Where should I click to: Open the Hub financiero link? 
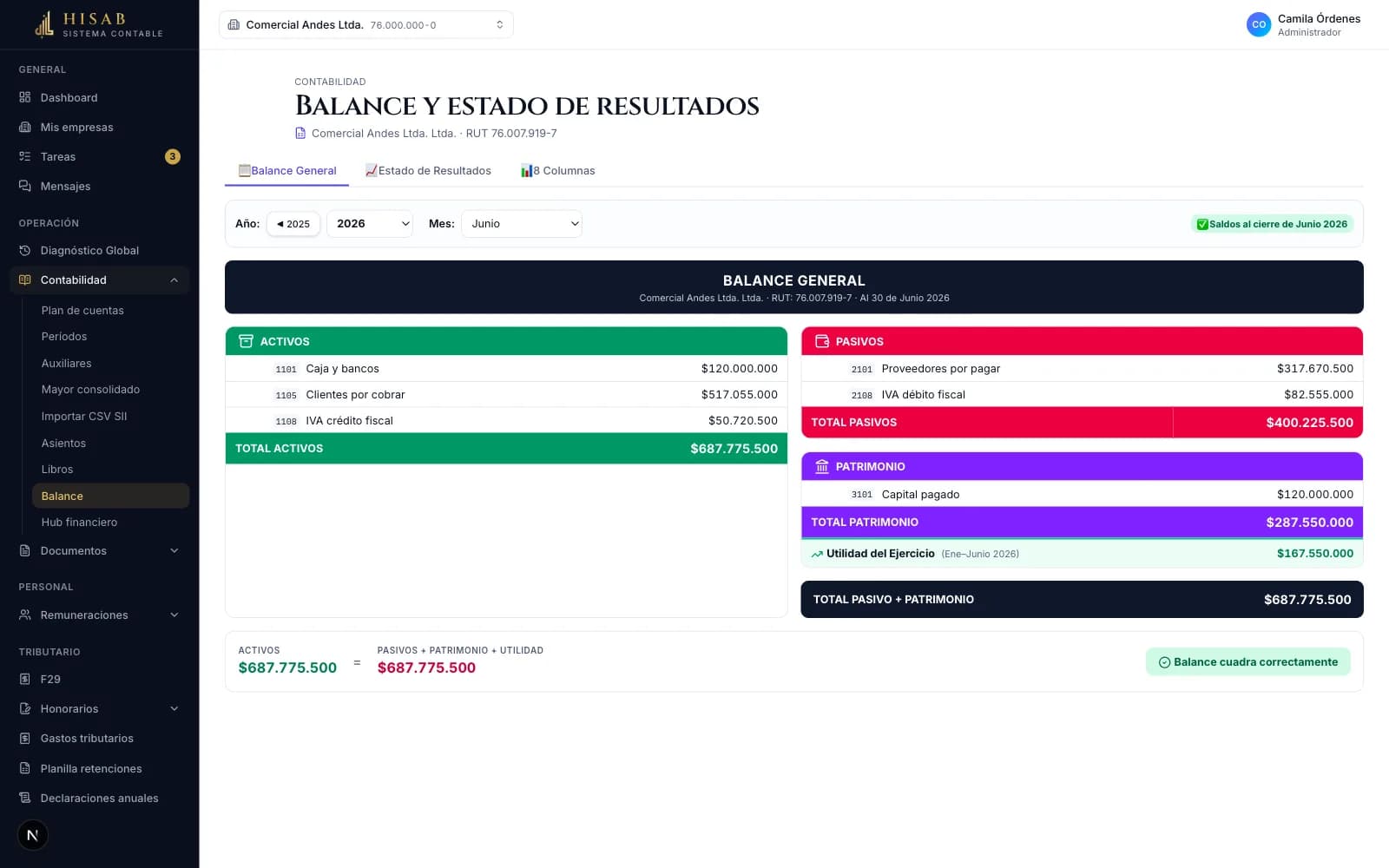pyautogui.click(x=79, y=522)
